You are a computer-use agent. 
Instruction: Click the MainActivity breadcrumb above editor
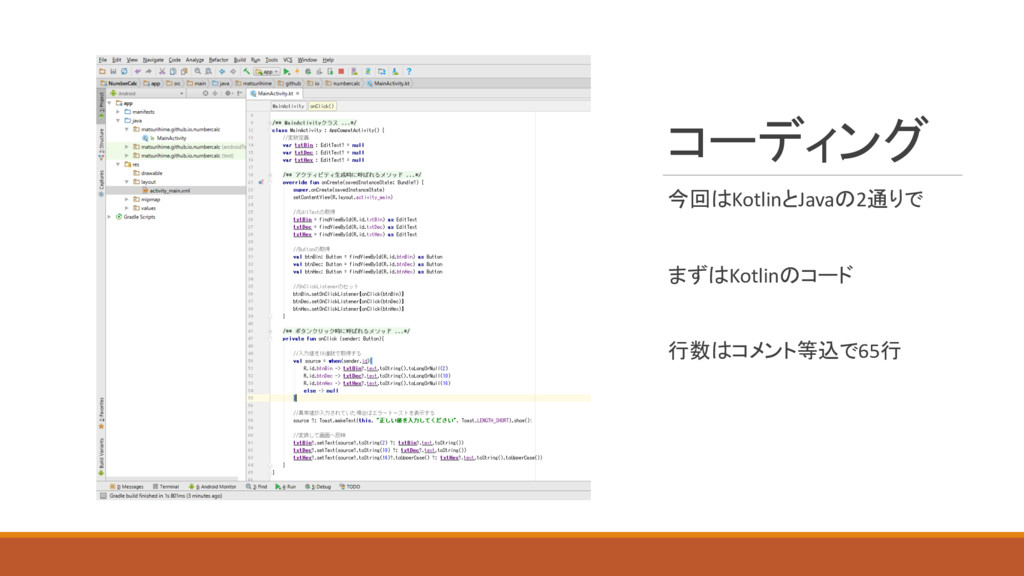pyautogui.click(x=288, y=106)
